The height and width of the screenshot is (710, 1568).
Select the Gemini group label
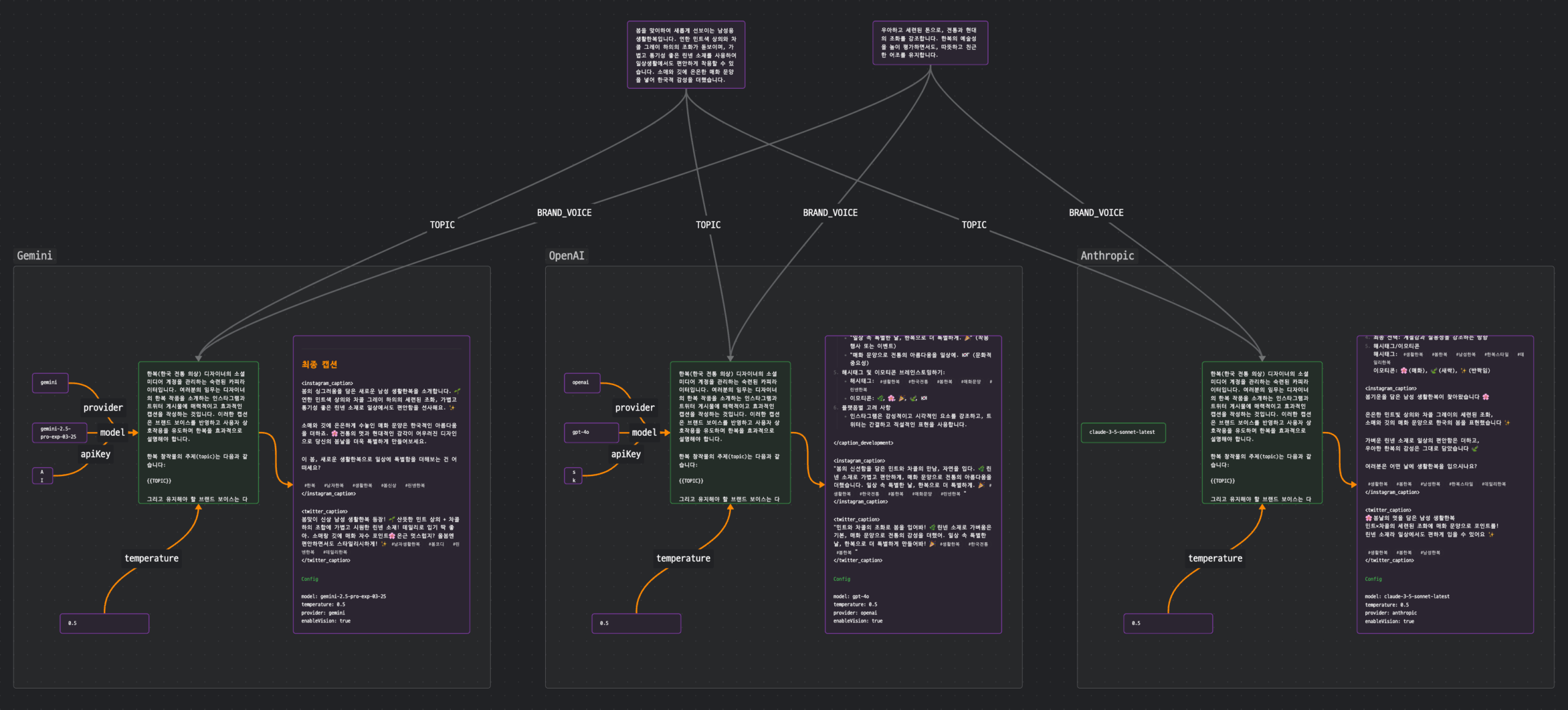tap(35, 256)
